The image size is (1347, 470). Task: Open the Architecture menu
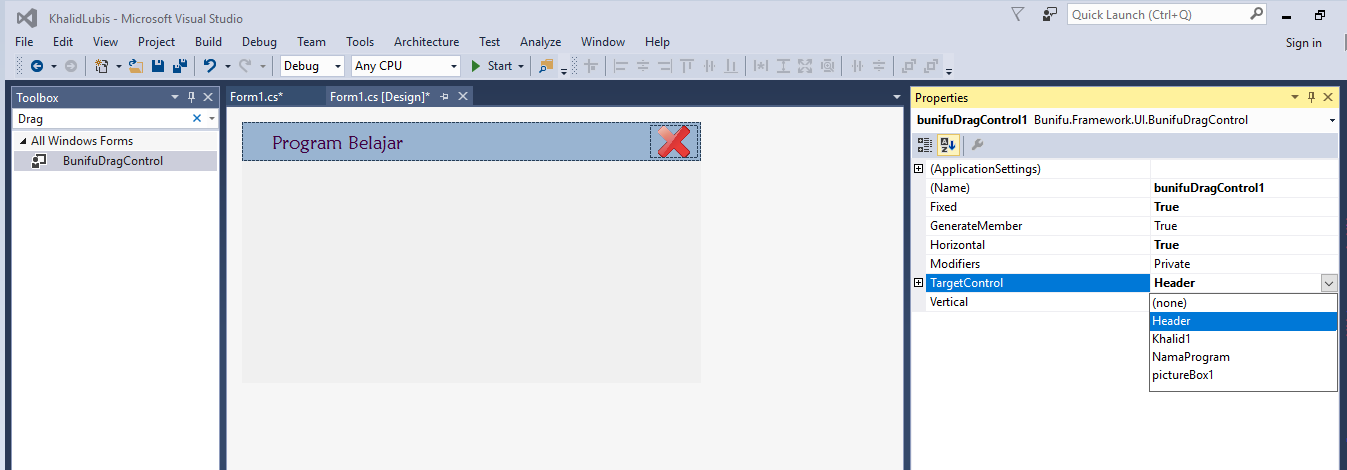426,42
